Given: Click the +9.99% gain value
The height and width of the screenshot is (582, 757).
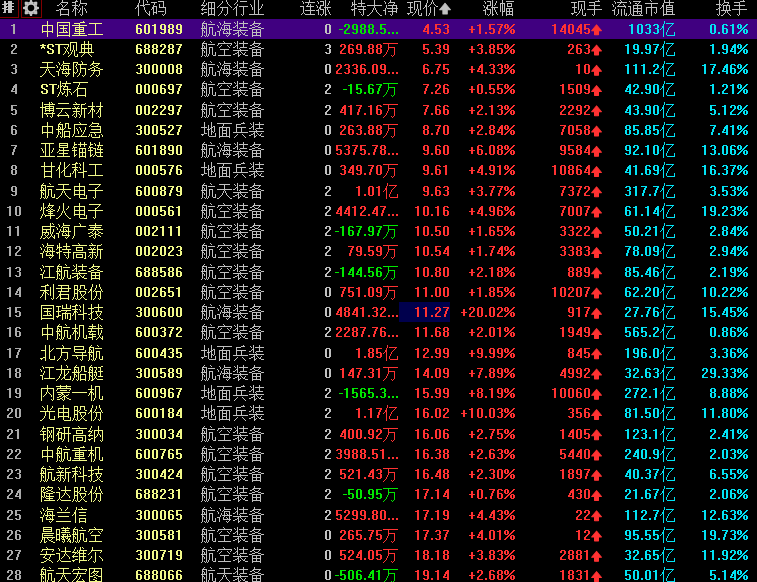Looking at the screenshot, I should tap(491, 354).
